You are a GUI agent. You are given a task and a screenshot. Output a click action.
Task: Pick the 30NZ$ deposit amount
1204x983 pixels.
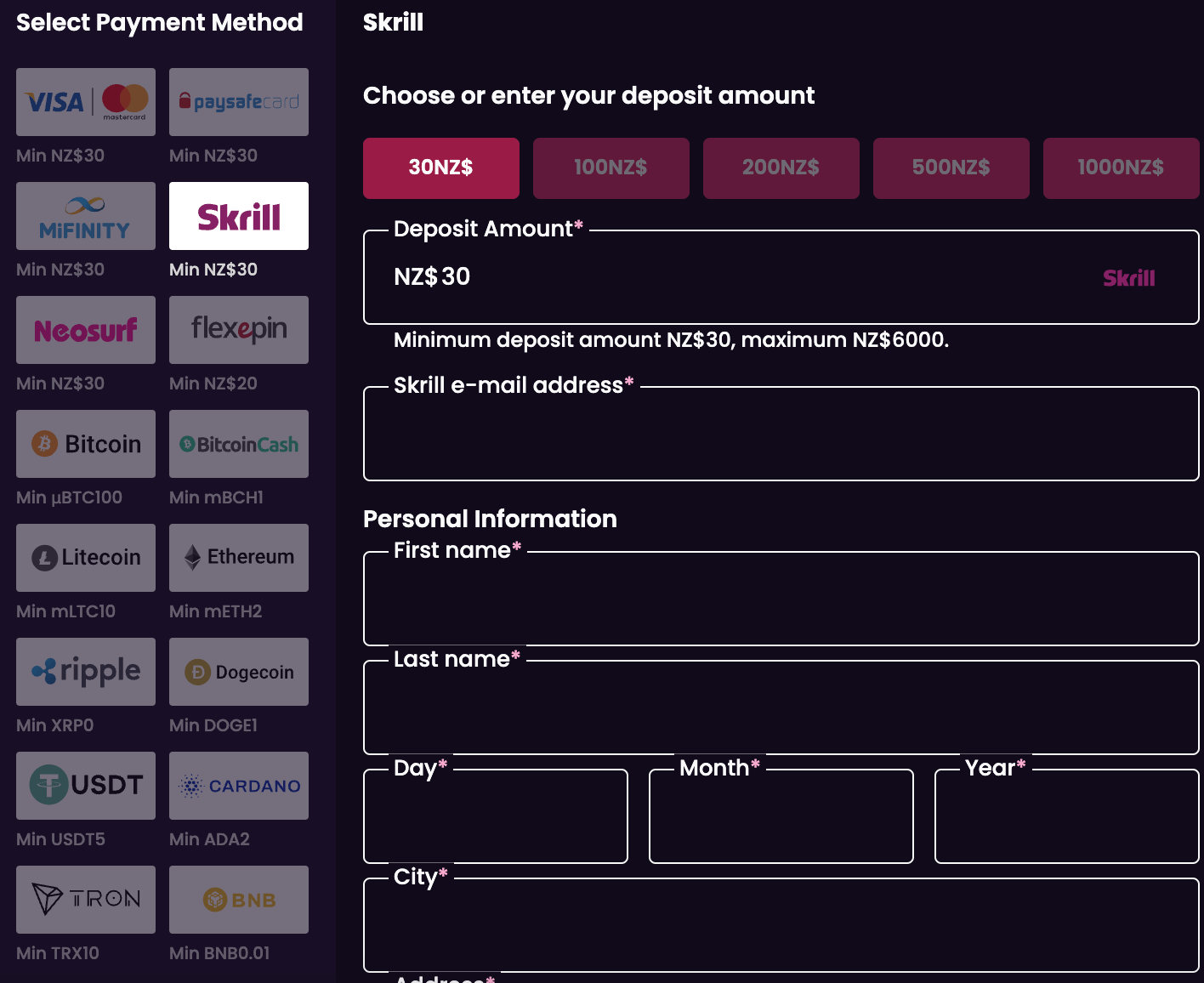tap(441, 168)
